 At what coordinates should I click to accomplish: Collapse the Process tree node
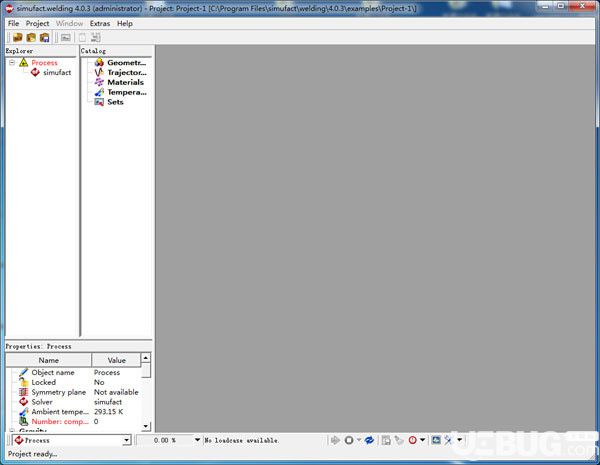pyautogui.click(x=12, y=62)
